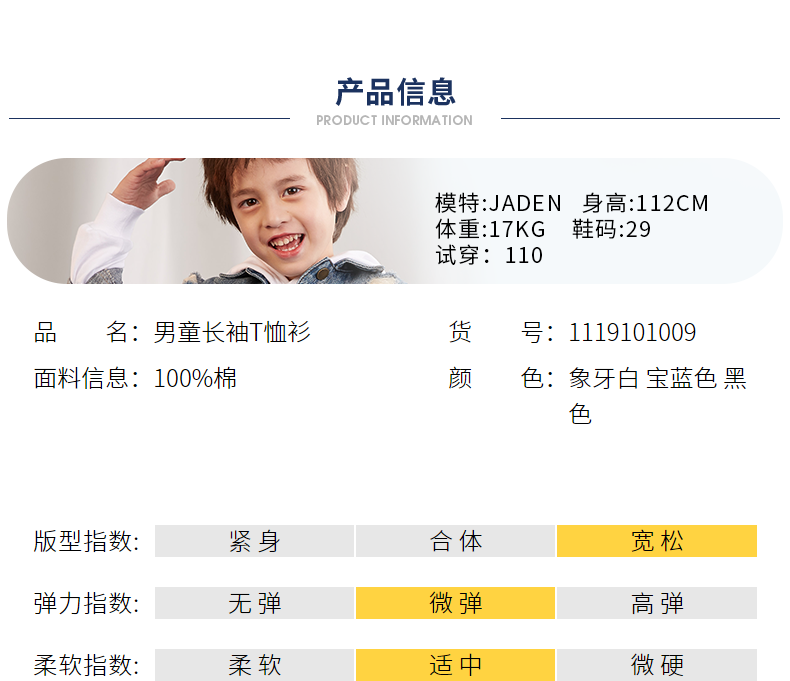
Task: Click color list 象牙白 宝蓝色 黑色
Action: (x=657, y=396)
